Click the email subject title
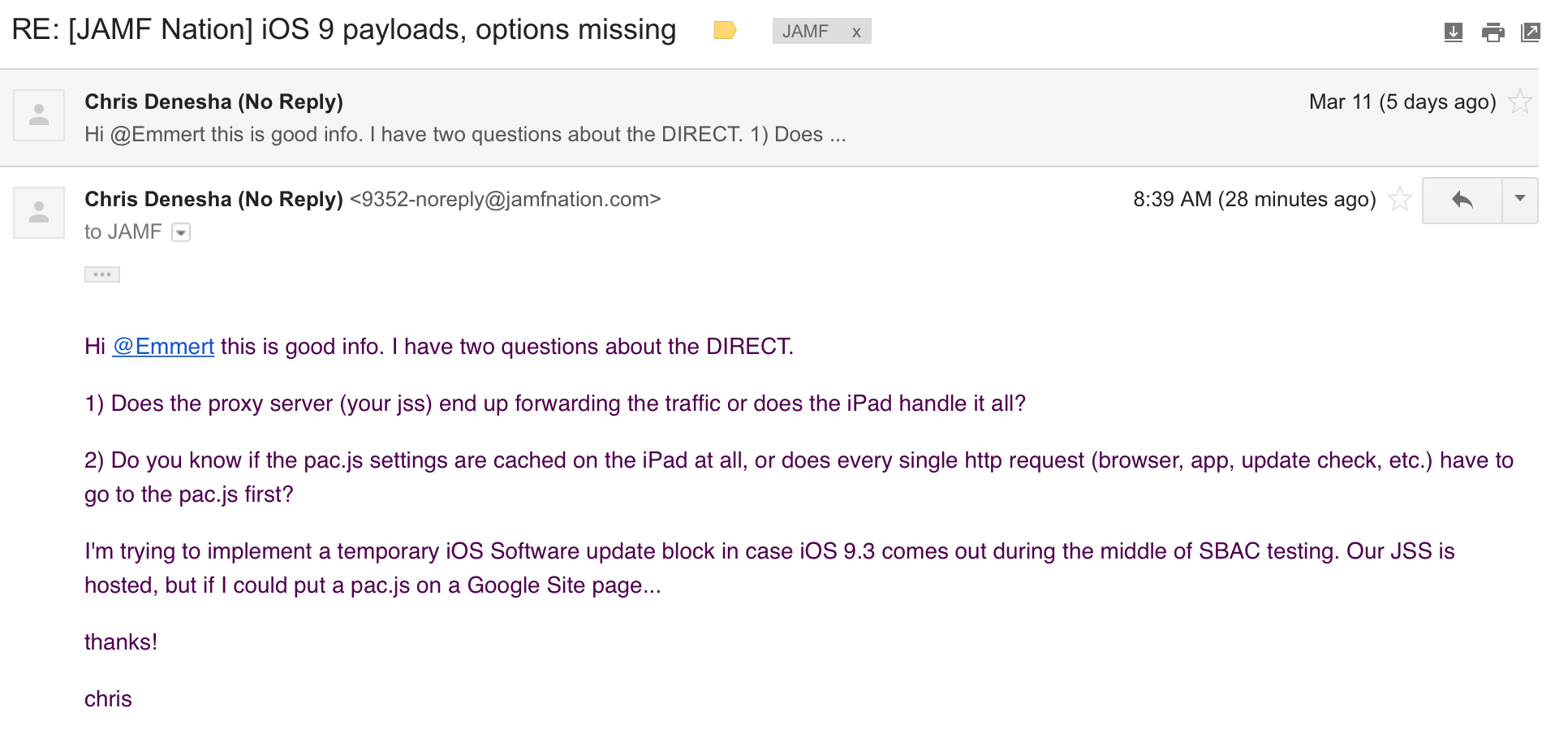Viewport: 1568px width, 734px height. point(344,30)
